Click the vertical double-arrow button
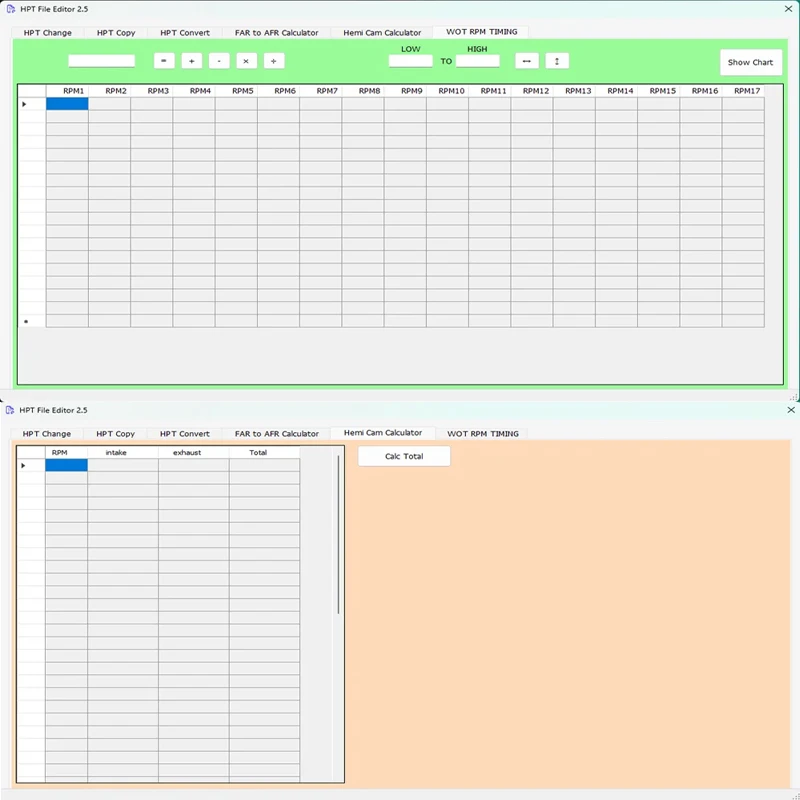The height and width of the screenshot is (800, 800). coord(557,61)
